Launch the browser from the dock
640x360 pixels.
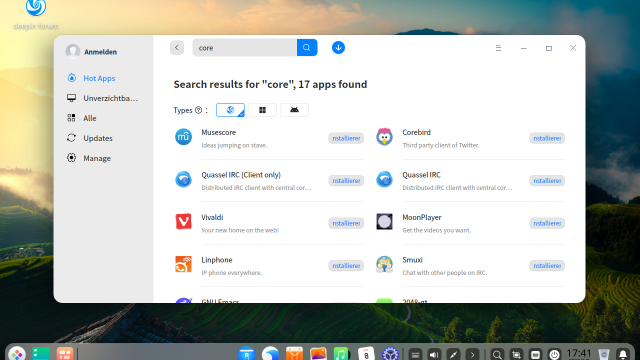tap(270, 353)
